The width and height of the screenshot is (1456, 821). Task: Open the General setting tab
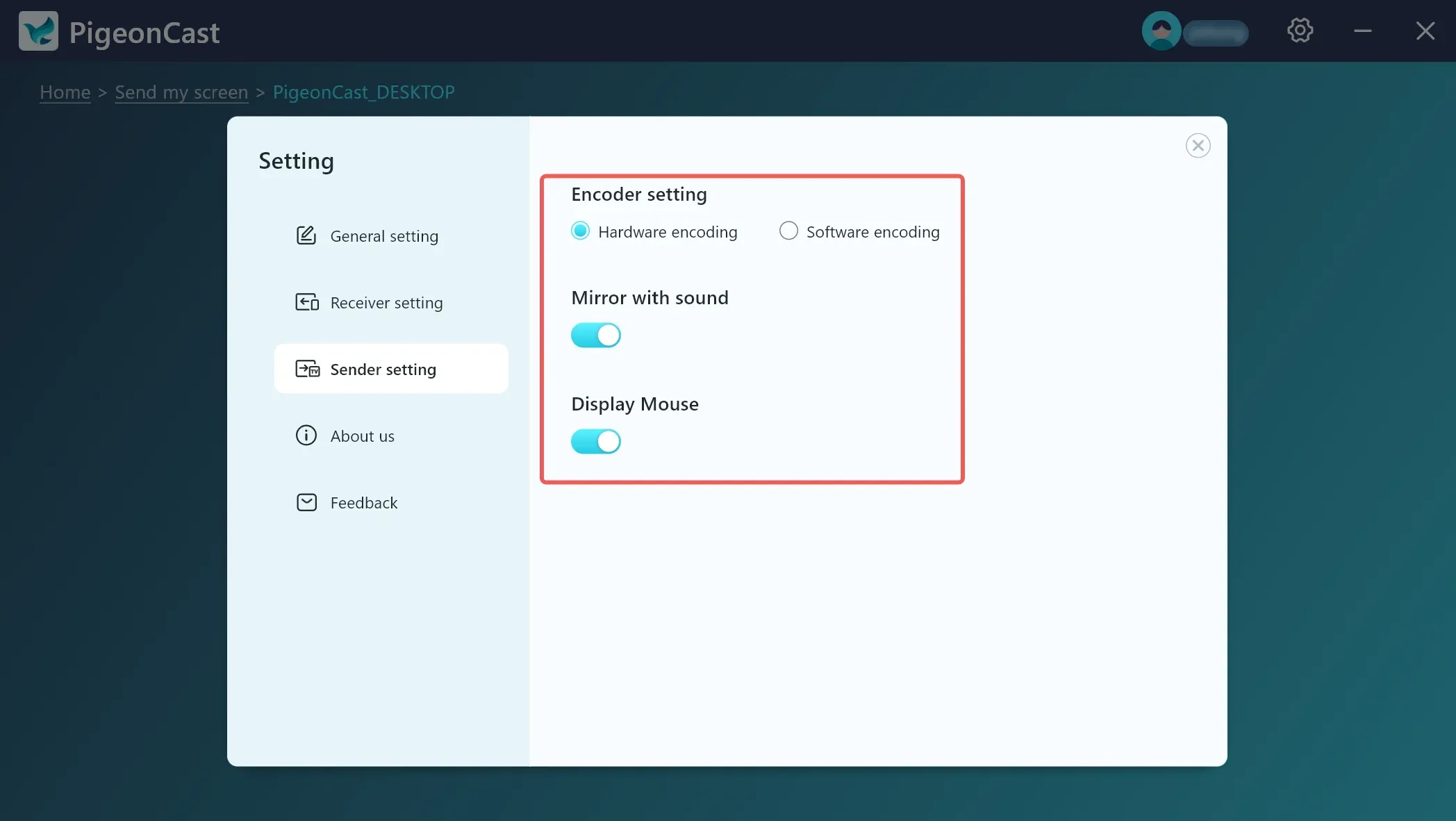[x=391, y=235]
